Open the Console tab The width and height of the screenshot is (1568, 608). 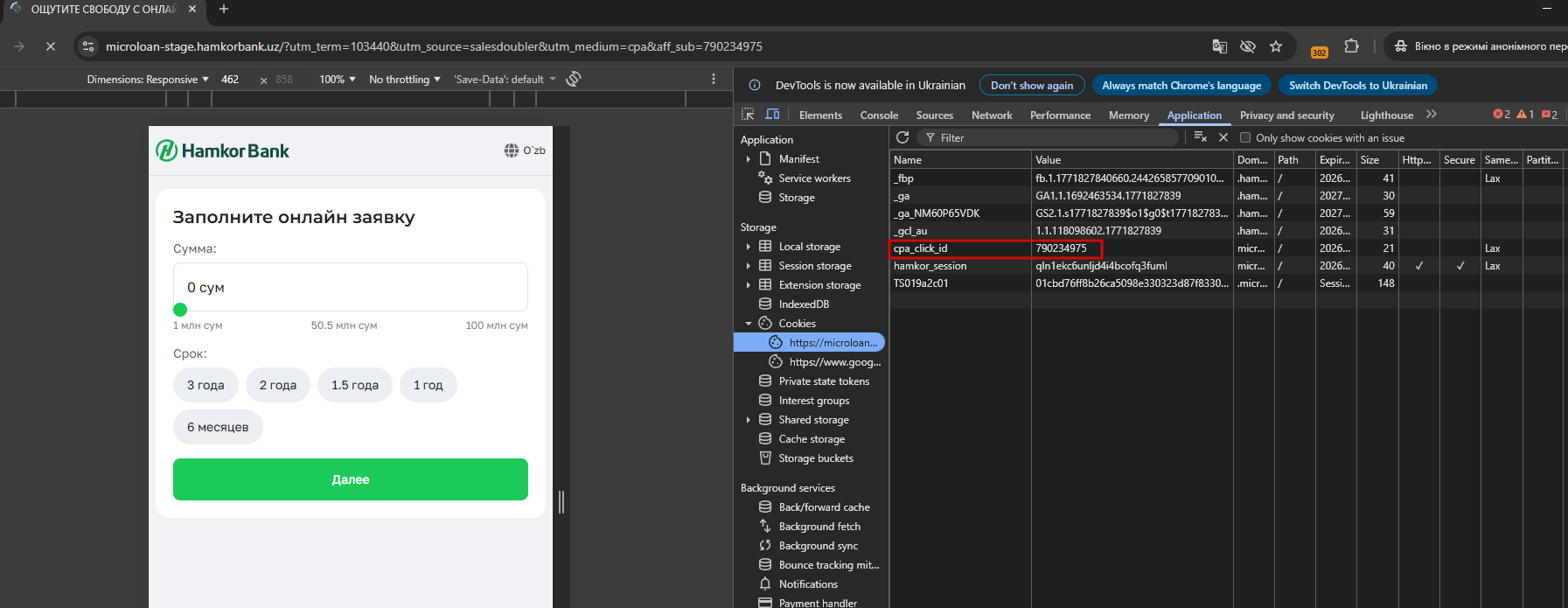point(879,115)
